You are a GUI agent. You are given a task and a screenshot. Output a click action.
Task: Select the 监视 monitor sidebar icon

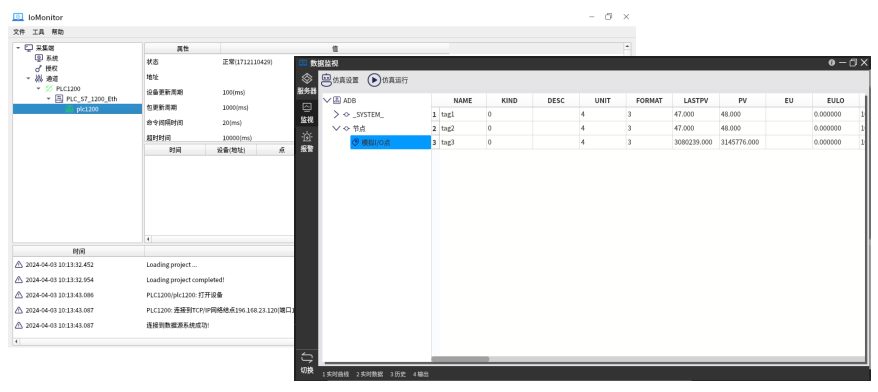coord(306,112)
